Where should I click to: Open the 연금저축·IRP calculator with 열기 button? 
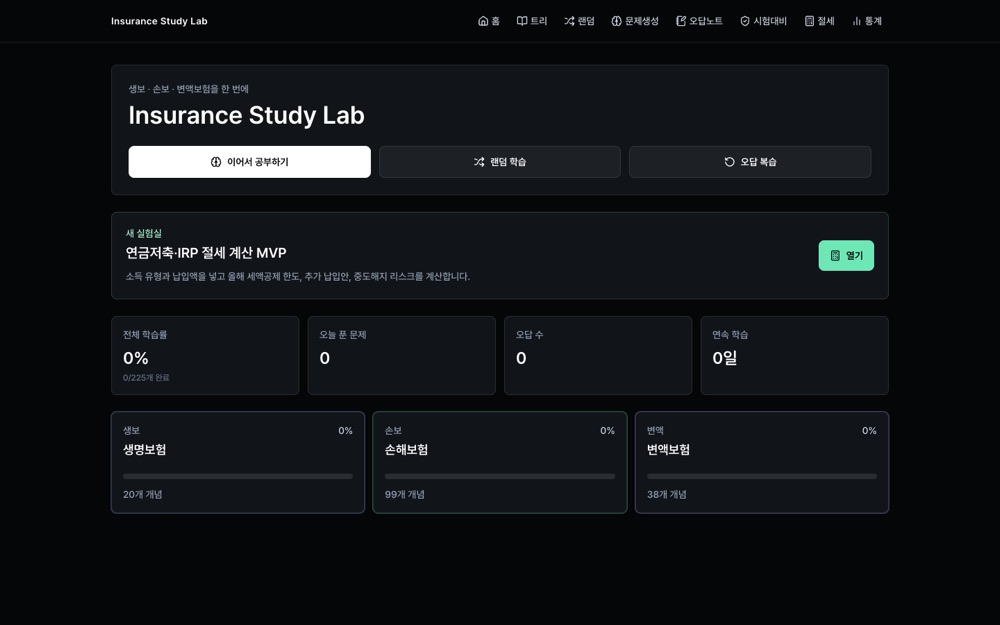[846, 256]
